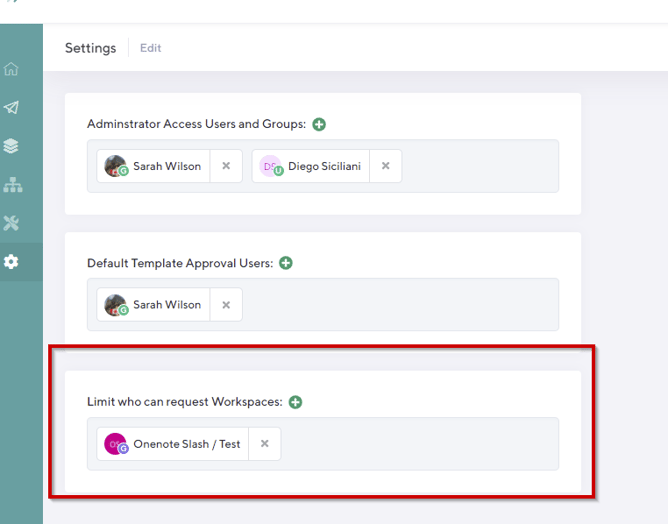This screenshot has height=524, width=668.
Task: Add a Default Template Approval user
Action: pos(286,263)
